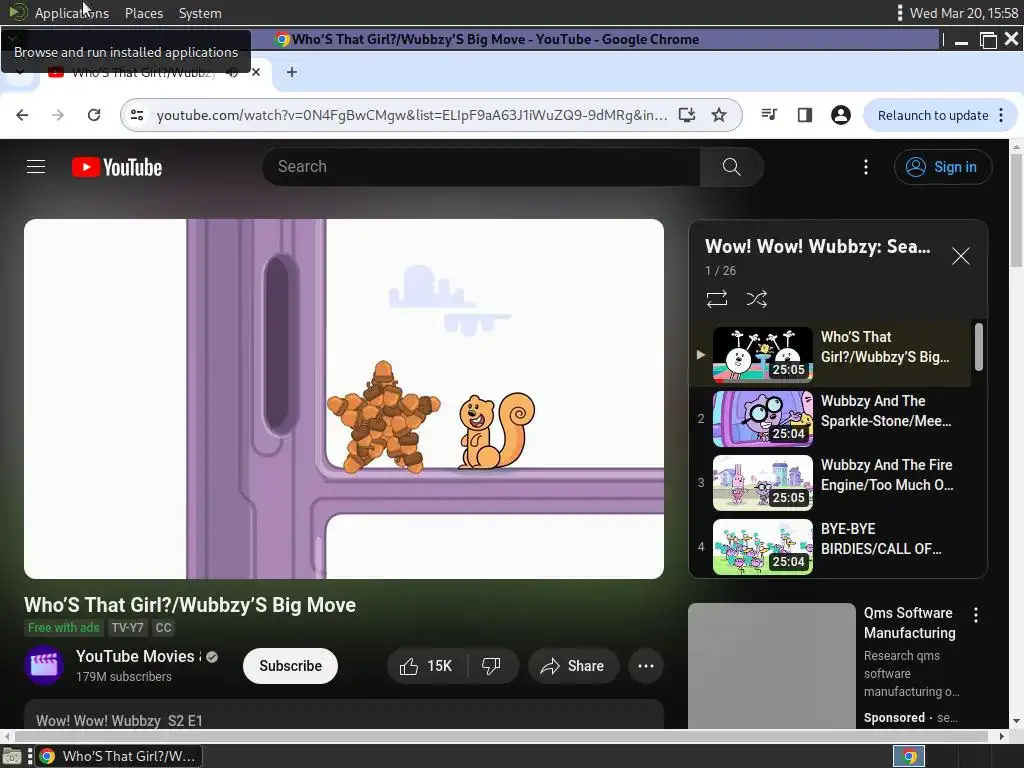Open the Chrome profile avatar

point(840,115)
